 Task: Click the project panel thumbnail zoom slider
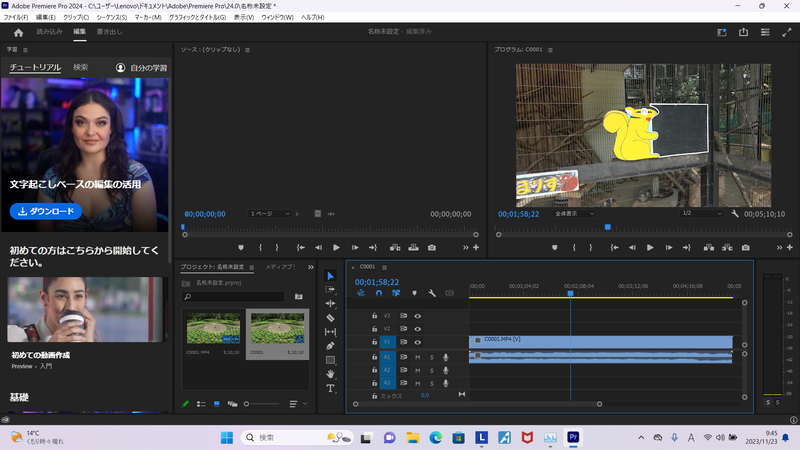click(x=247, y=404)
